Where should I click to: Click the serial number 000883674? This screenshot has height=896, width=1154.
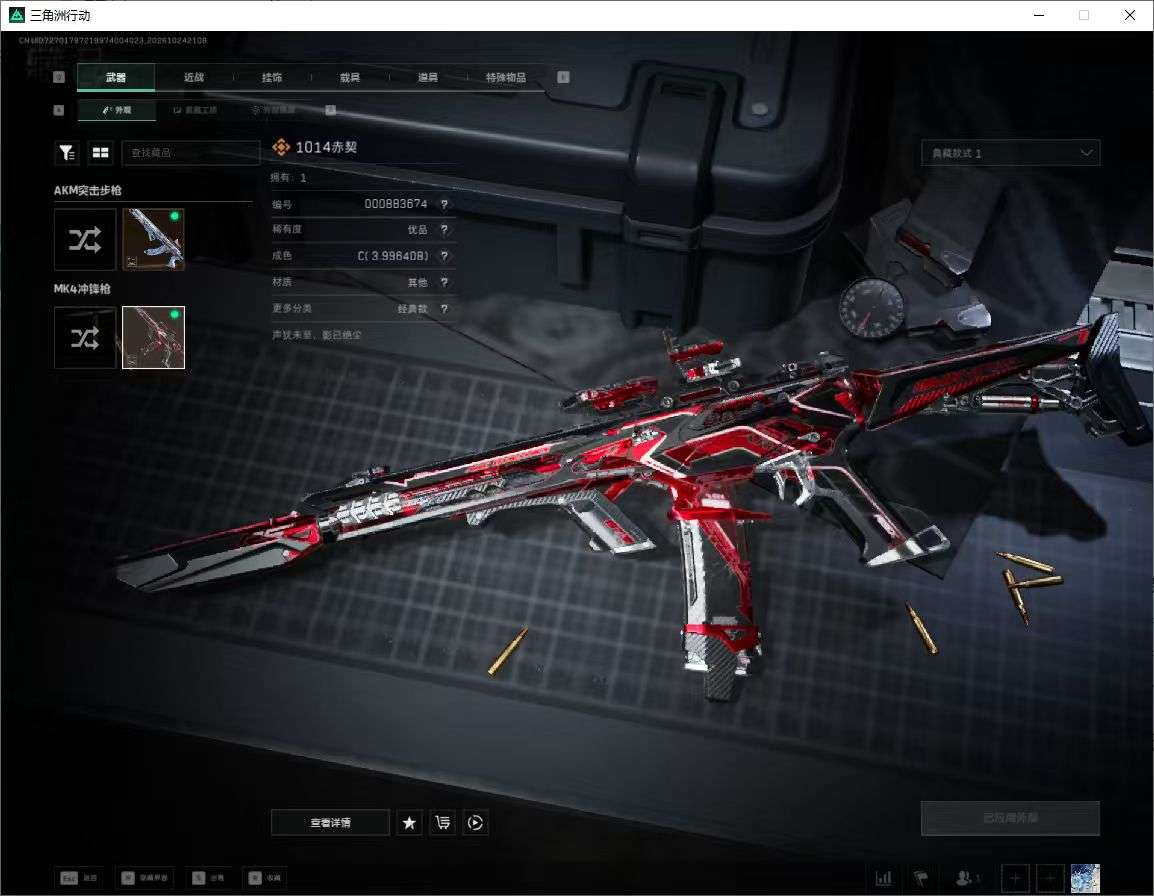pos(396,204)
